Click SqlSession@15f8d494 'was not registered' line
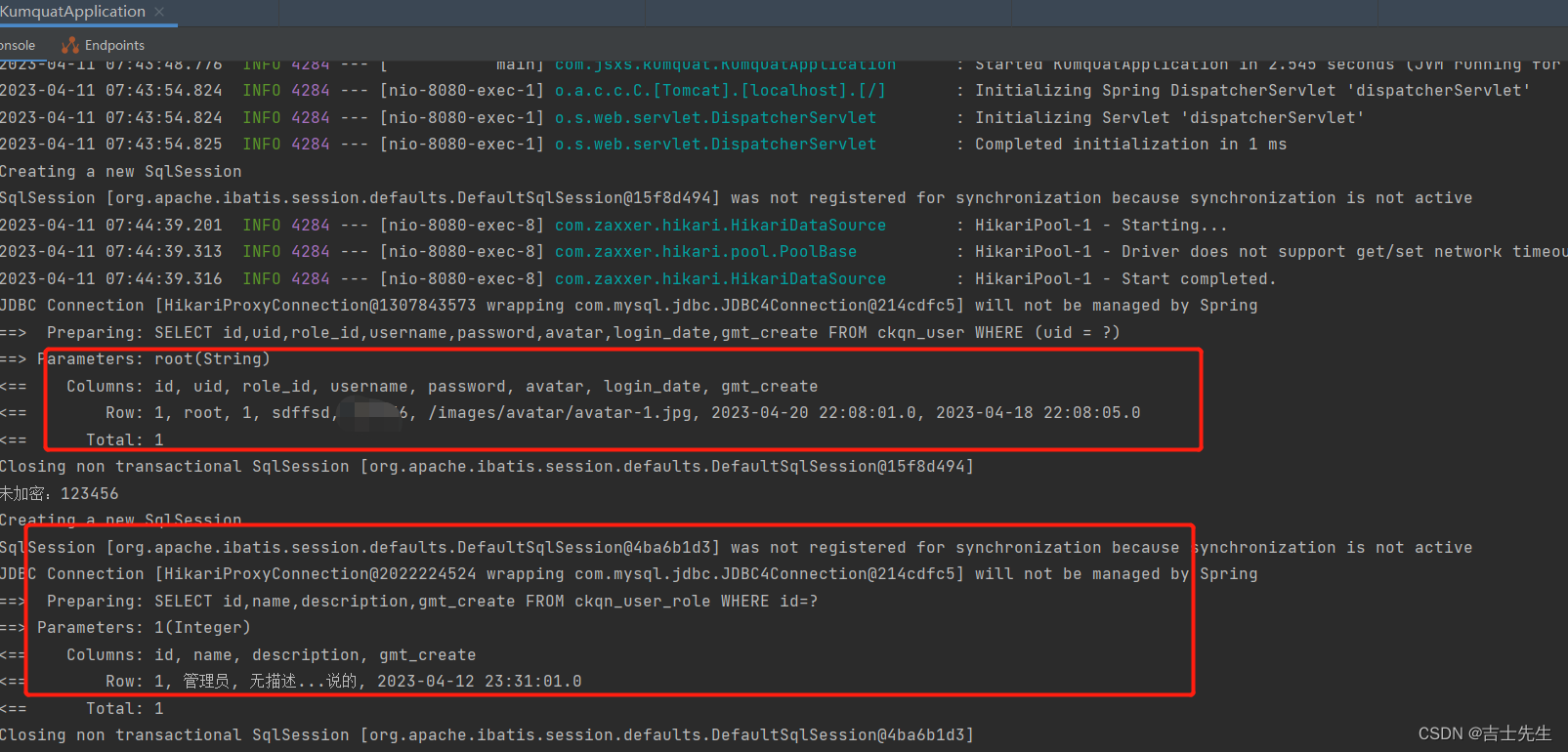 click(x=736, y=197)
